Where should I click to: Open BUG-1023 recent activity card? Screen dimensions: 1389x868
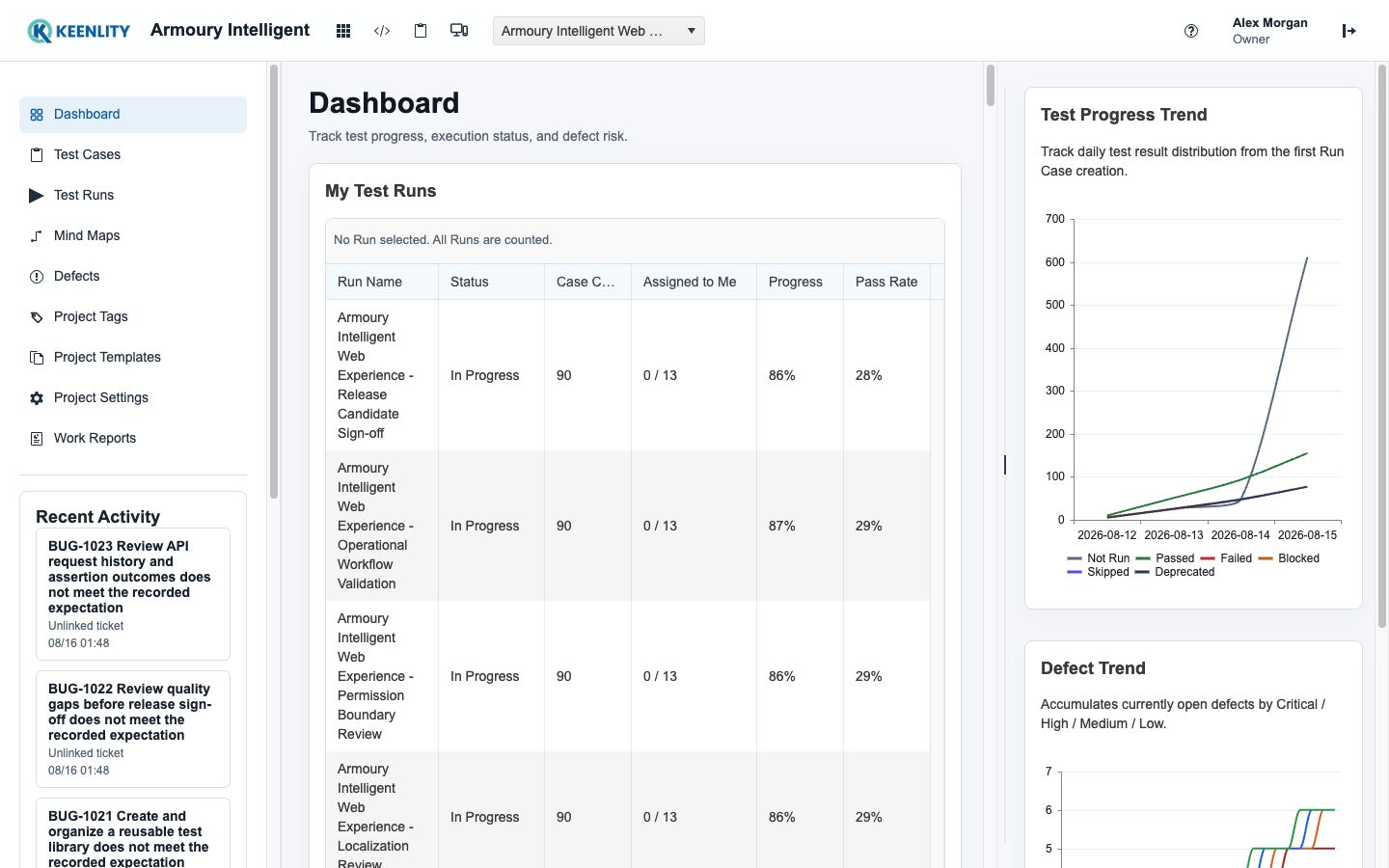pos(133,594)
